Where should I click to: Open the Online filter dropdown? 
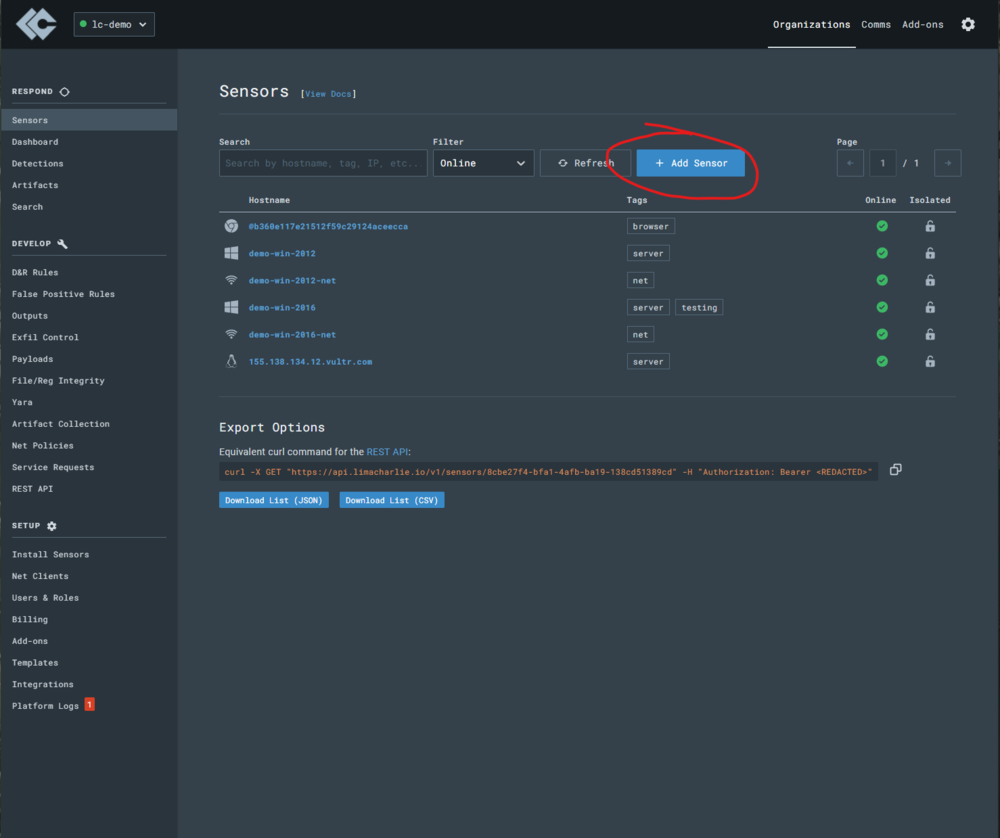(483, 163)
